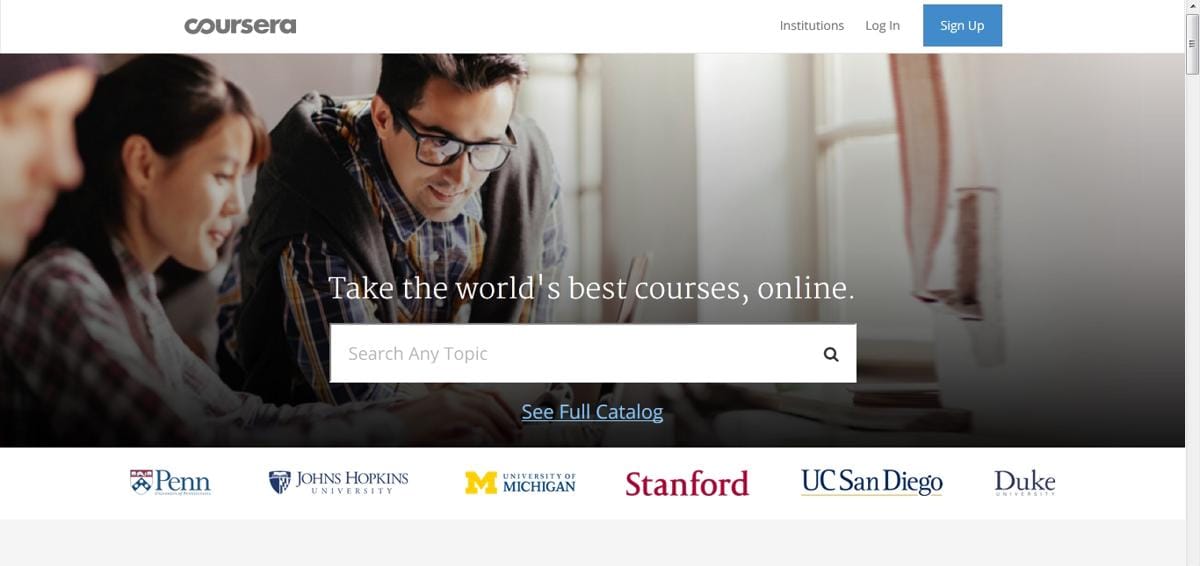Open the Stanford logo
The height and width of the screenshot is (566, 1200).
point(687,484)
